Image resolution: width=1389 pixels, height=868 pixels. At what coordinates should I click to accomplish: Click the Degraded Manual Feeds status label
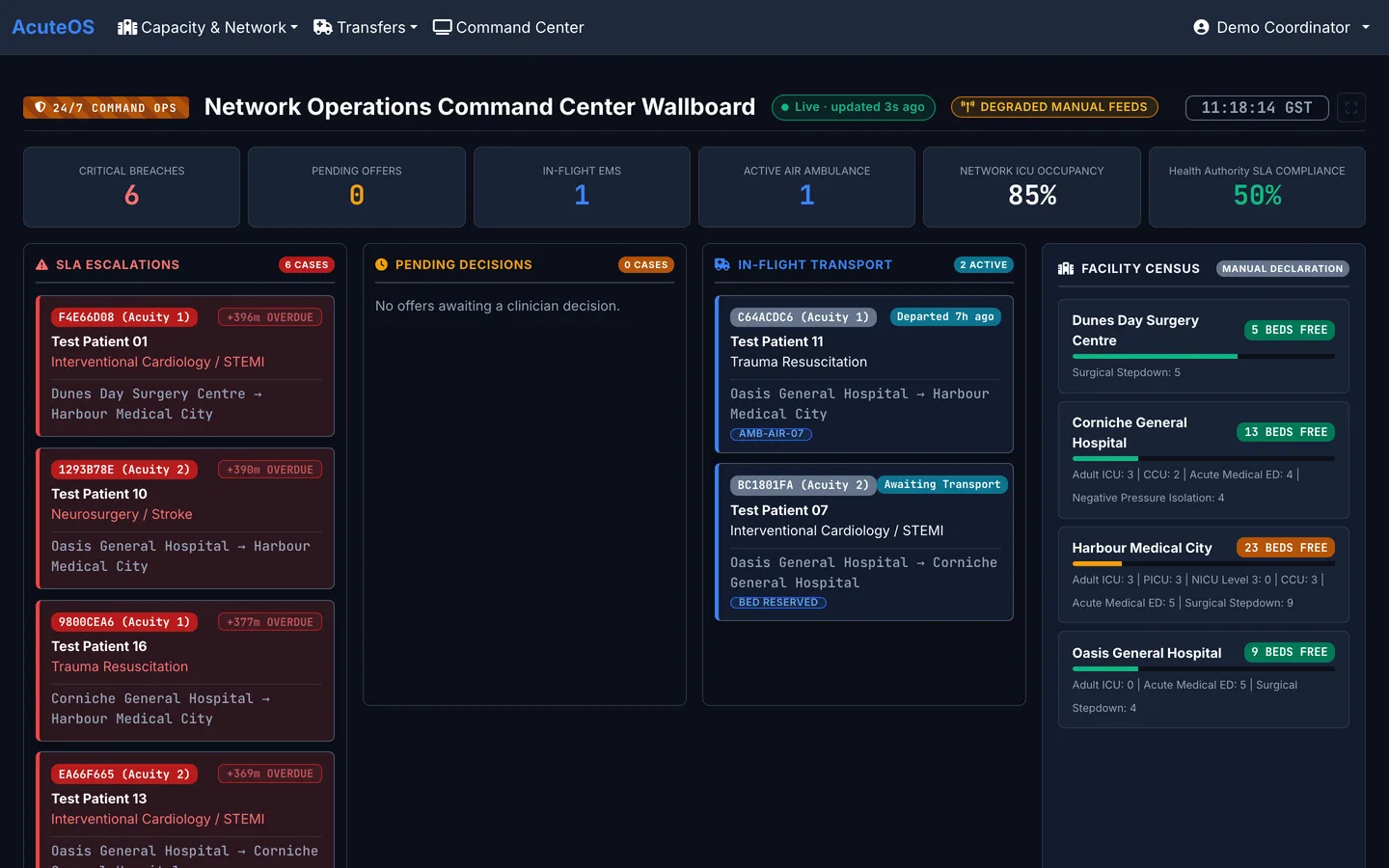[x=1054, y=107]
